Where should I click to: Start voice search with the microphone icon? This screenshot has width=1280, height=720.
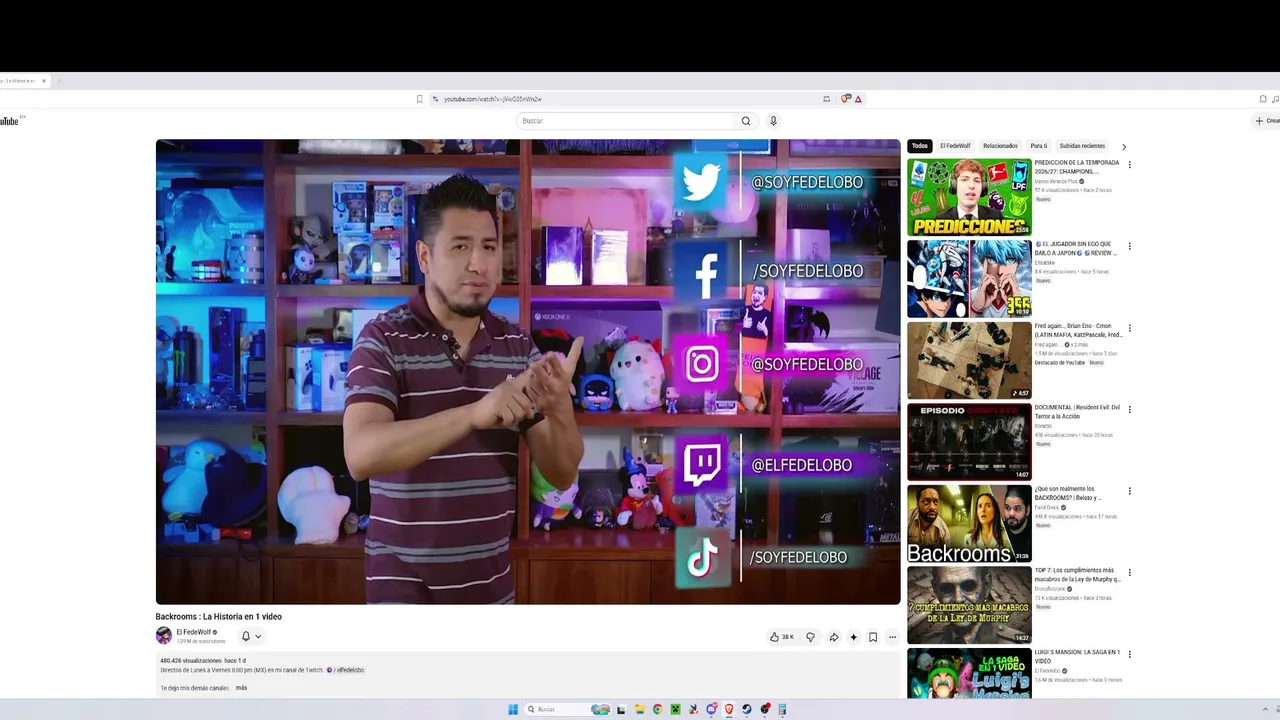pos(773,121)
